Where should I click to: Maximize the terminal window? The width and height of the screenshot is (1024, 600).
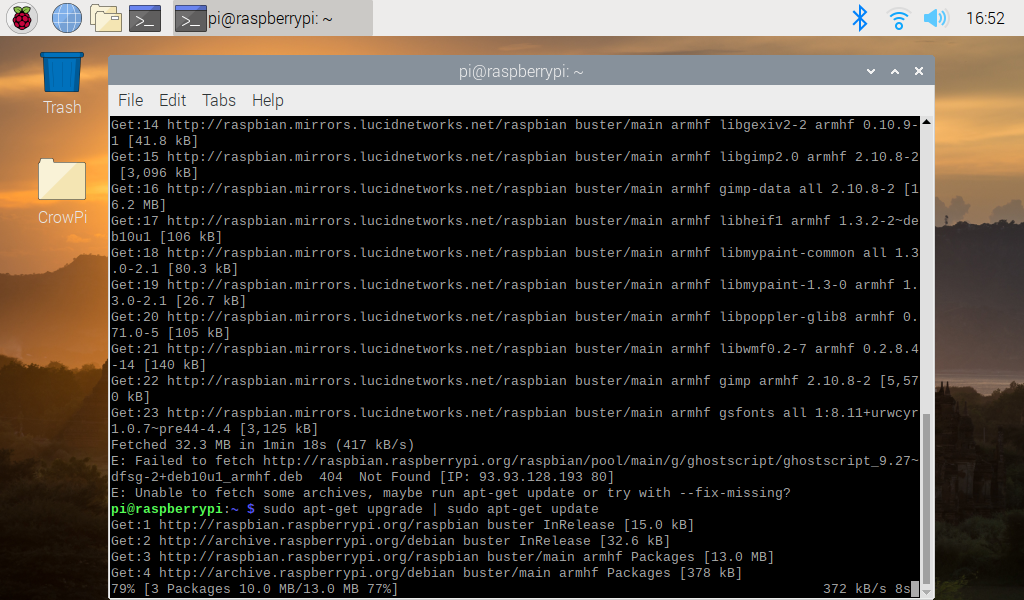(894, 72)
